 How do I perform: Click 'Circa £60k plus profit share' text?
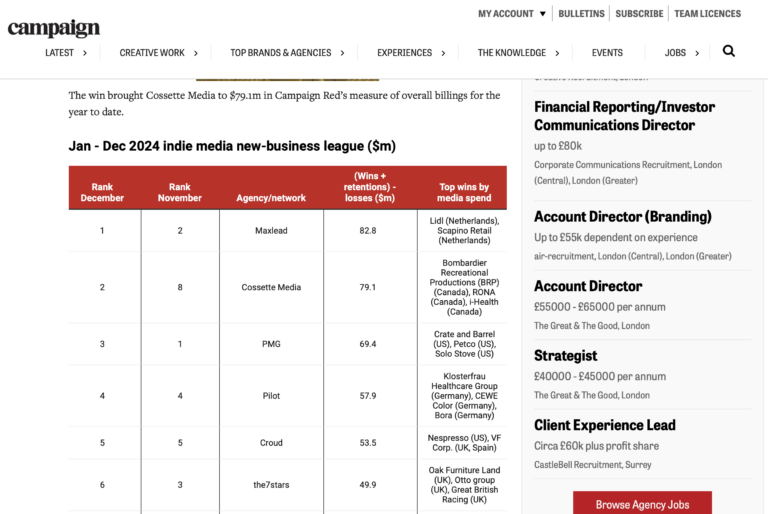pyautogui.click(x=596, y=446)
